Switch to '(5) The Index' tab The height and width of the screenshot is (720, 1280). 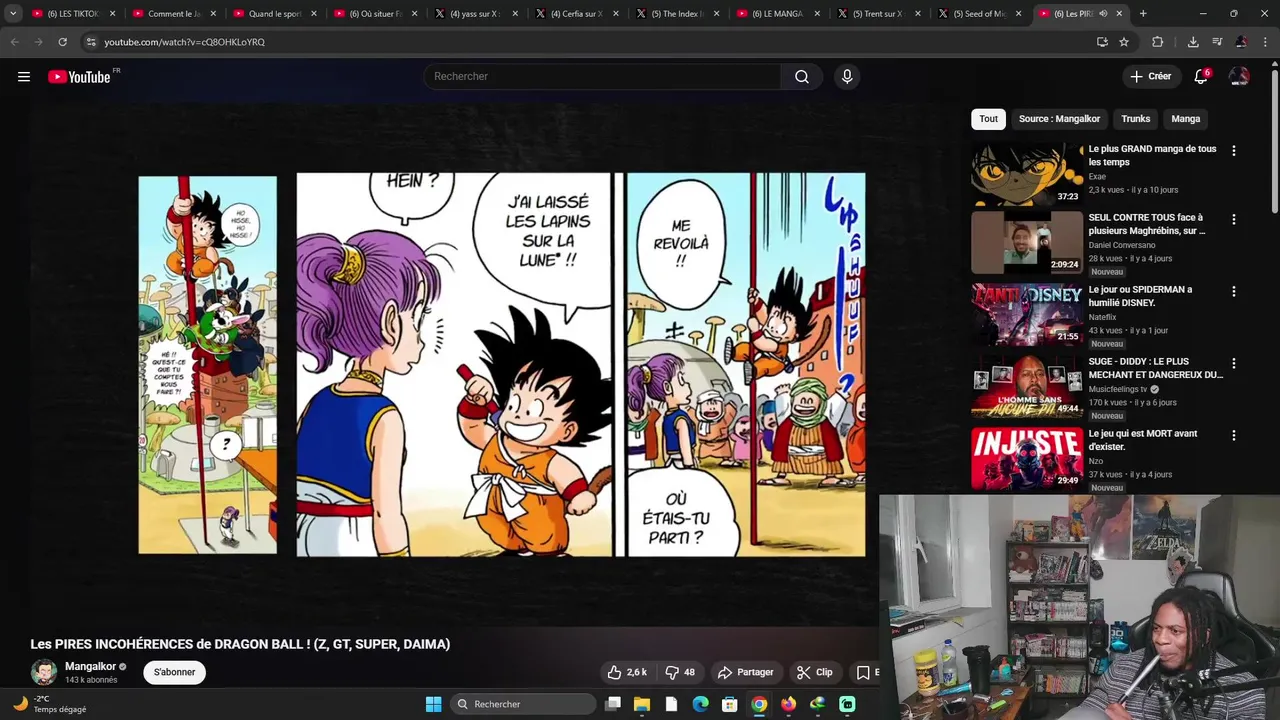[675, 14]
